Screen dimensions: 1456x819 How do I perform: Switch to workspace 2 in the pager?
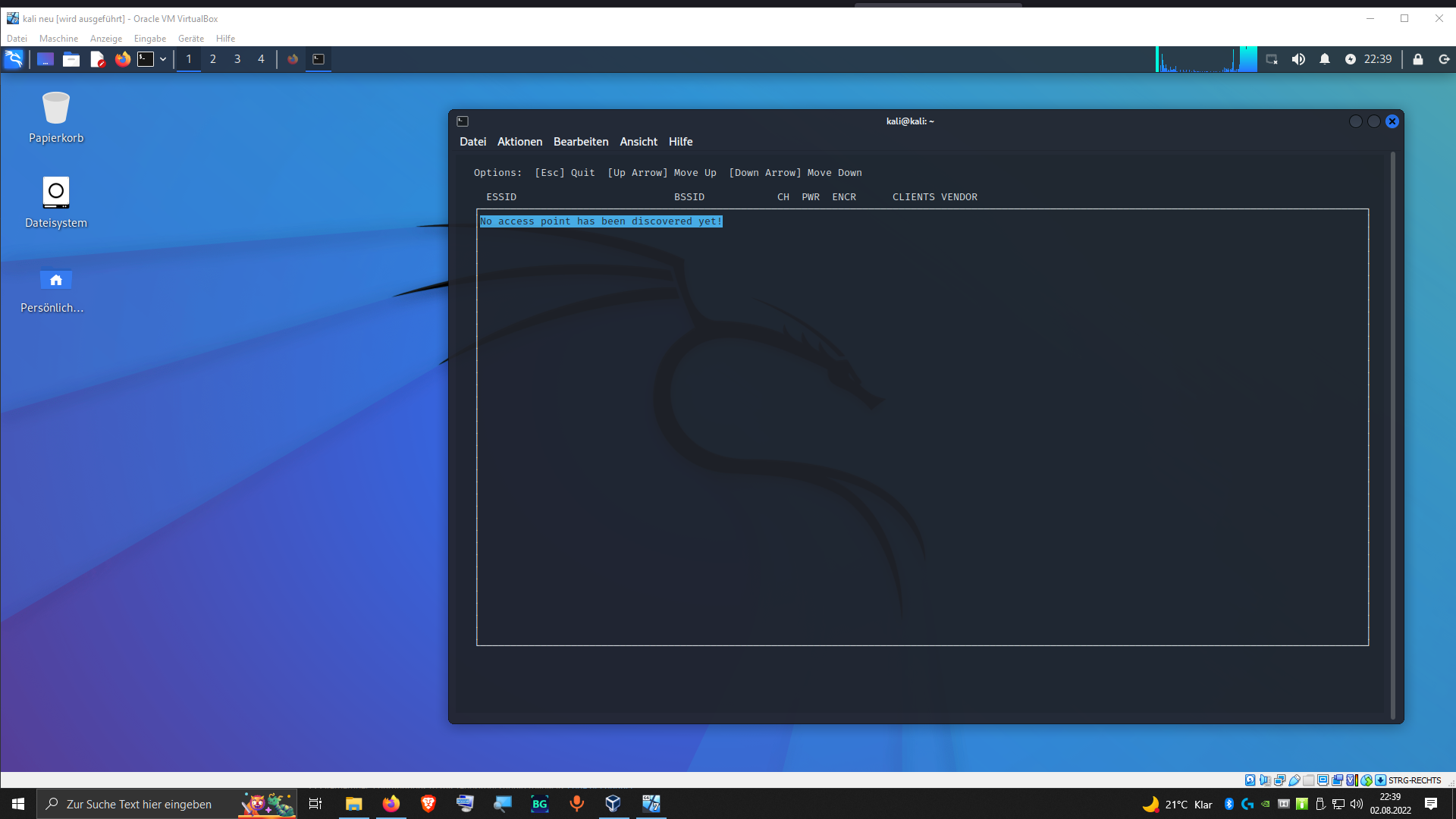[213, 59]
